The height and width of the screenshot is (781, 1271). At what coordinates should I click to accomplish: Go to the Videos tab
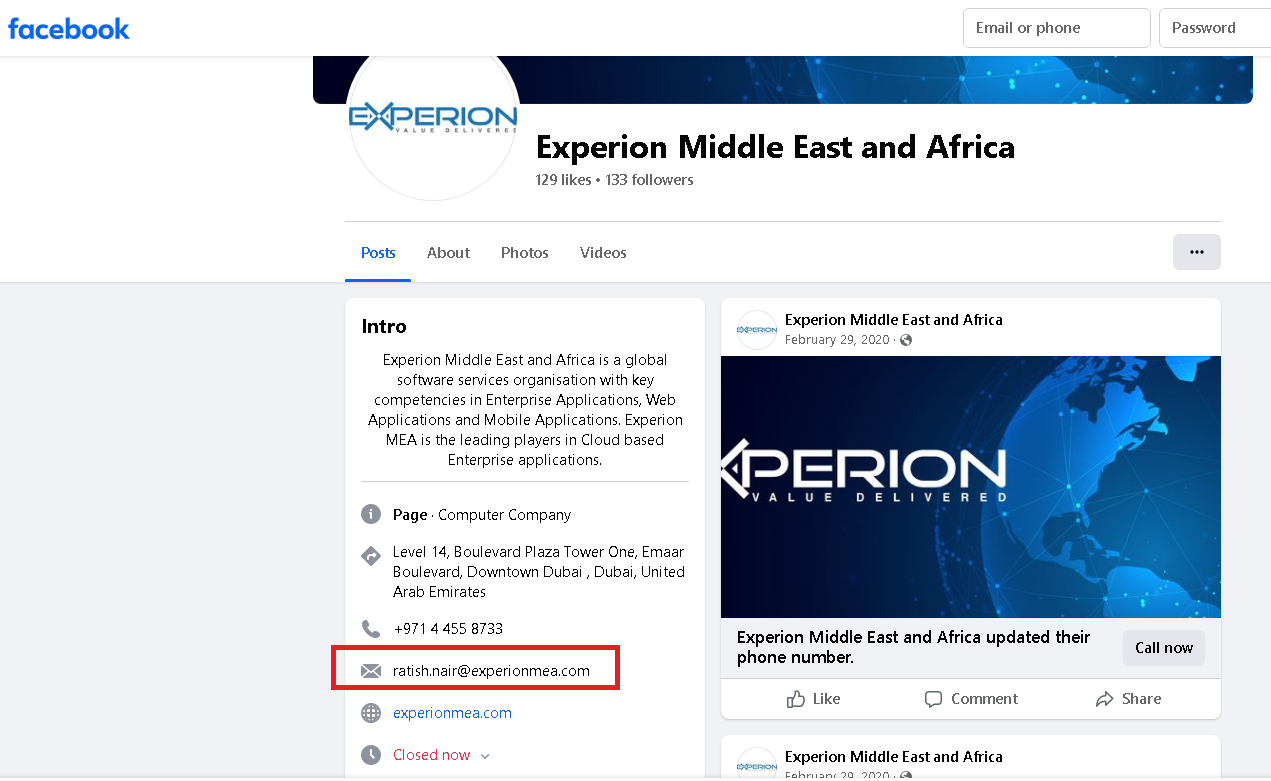pyautogui.click(x=603, y=253)
